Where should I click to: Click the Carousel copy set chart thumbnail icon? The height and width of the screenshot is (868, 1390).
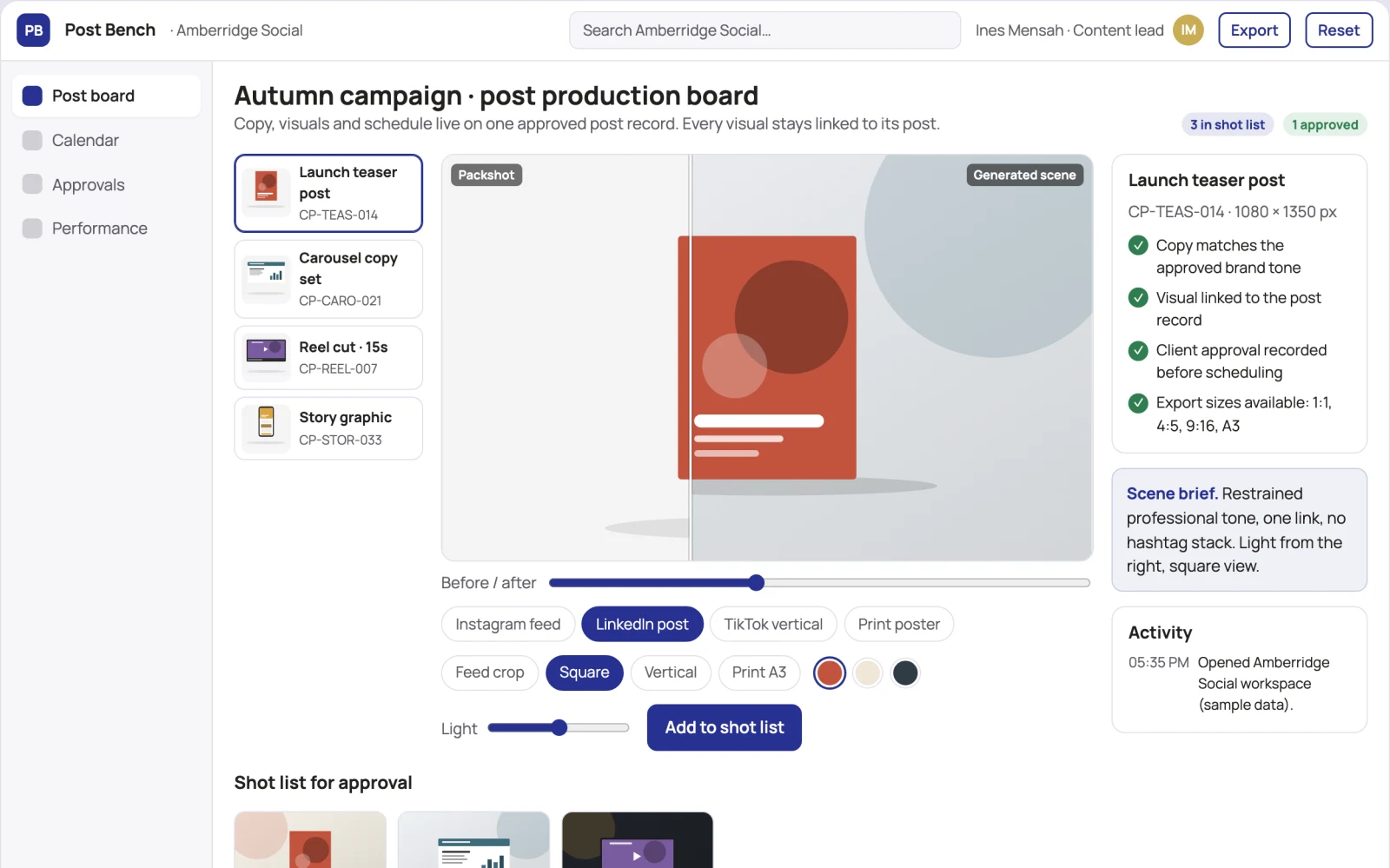(x=266, y=279)
